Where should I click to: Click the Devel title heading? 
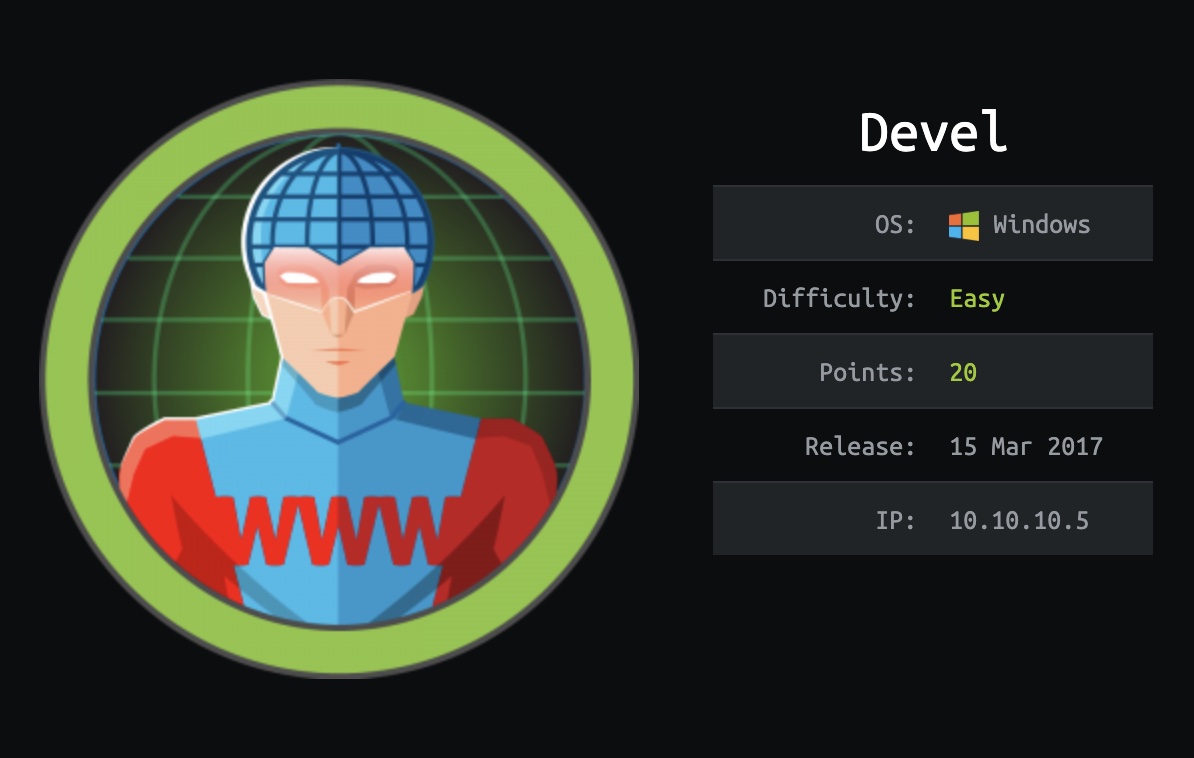click(933, 132)
